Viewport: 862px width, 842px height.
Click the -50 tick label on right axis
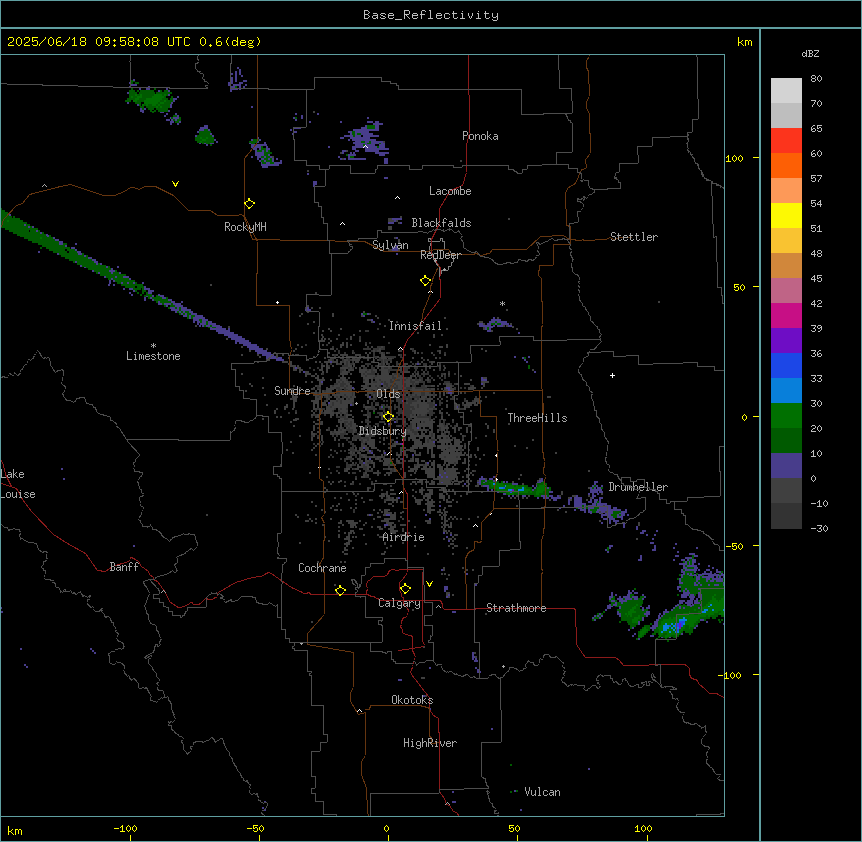pos(734,546)
